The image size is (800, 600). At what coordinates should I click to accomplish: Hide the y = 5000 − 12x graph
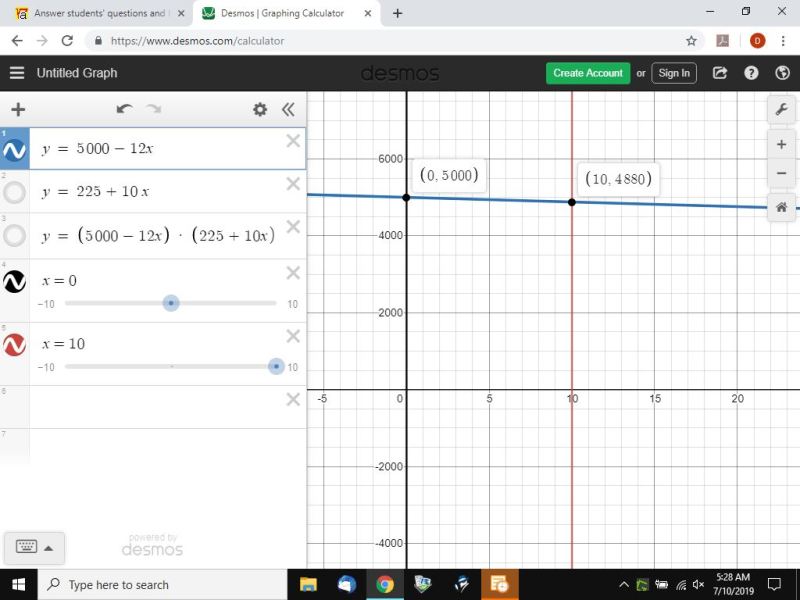pos(15,150)
